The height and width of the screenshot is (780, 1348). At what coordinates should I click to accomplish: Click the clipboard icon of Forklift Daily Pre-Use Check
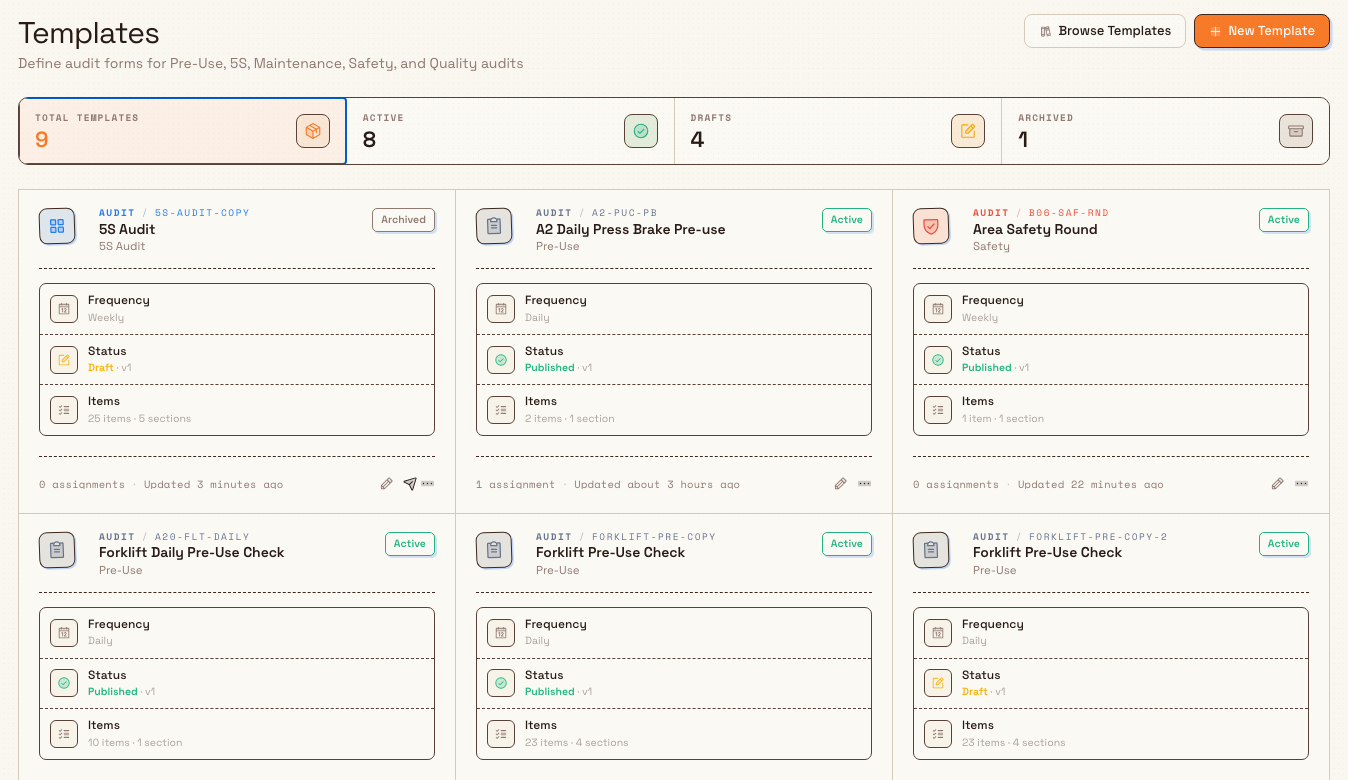57,550
